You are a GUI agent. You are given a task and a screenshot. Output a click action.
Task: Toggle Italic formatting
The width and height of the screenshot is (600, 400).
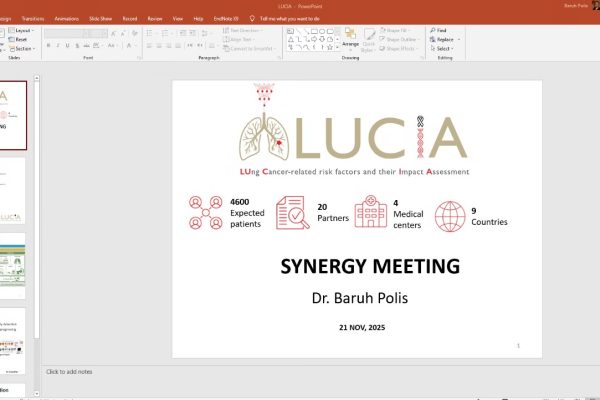coord(58,46)
